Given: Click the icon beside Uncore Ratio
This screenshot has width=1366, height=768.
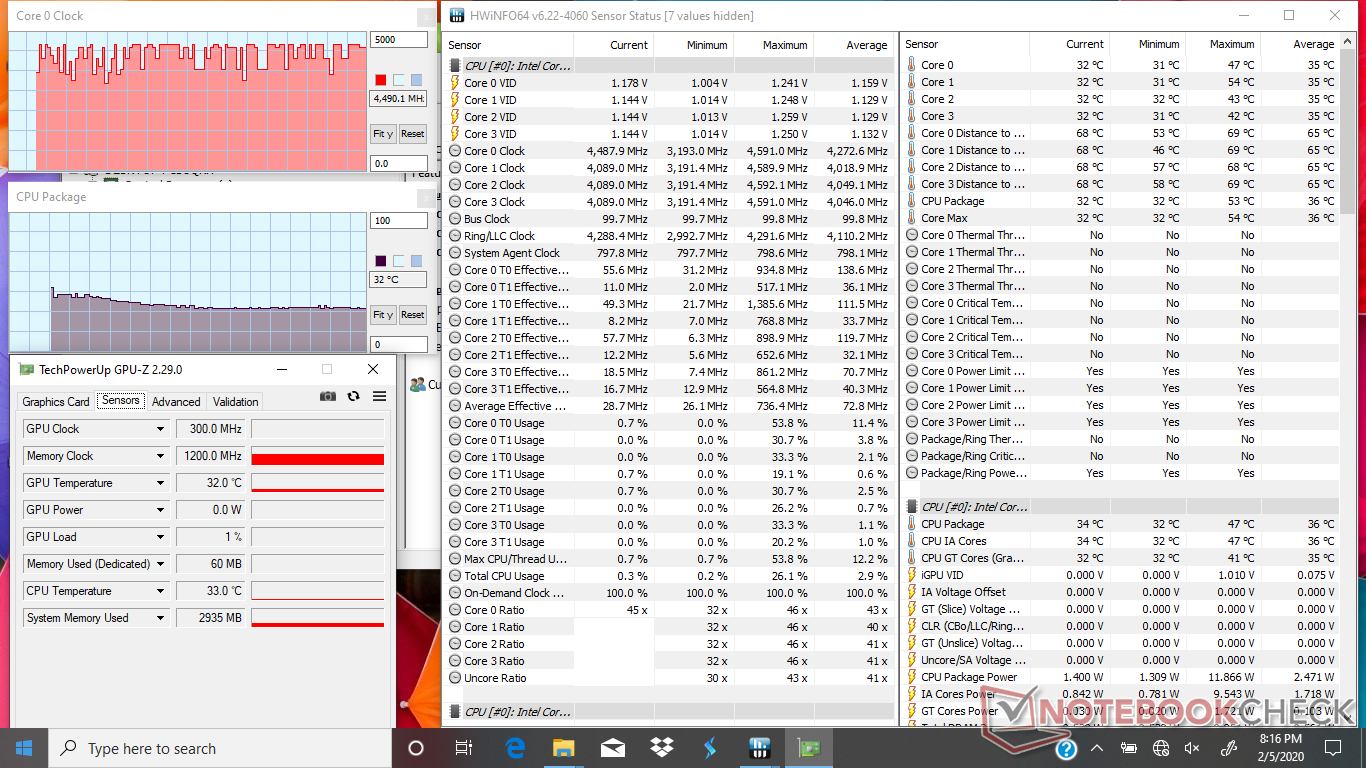Looking at the screenshot, I should (455, 678).
